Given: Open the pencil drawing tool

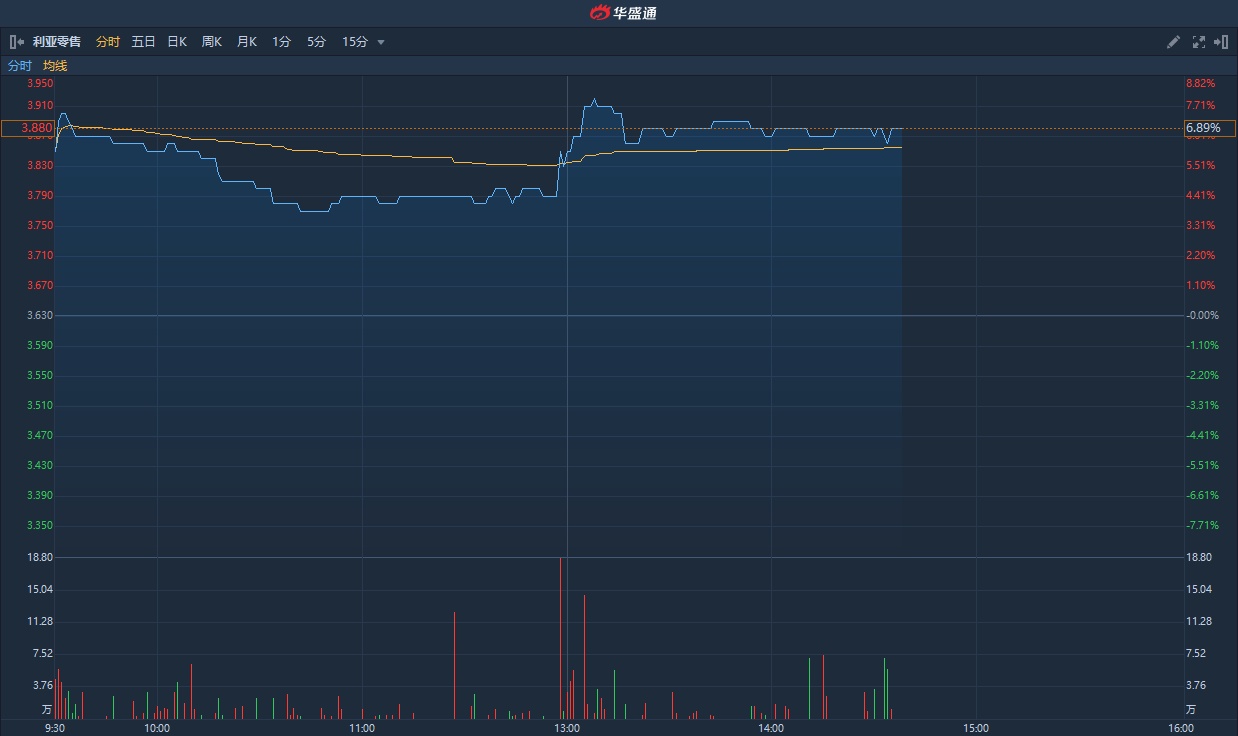Looking at the screenshot, I should coord(1174,42).
